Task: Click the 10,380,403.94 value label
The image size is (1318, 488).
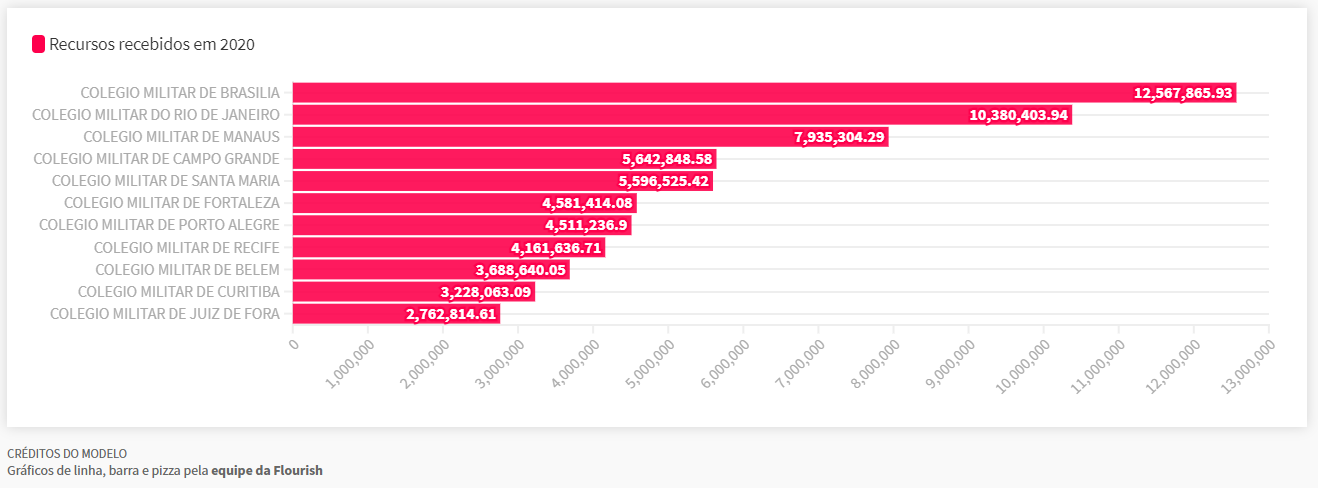Action: pyautogui.click(x=1019, y=115)
